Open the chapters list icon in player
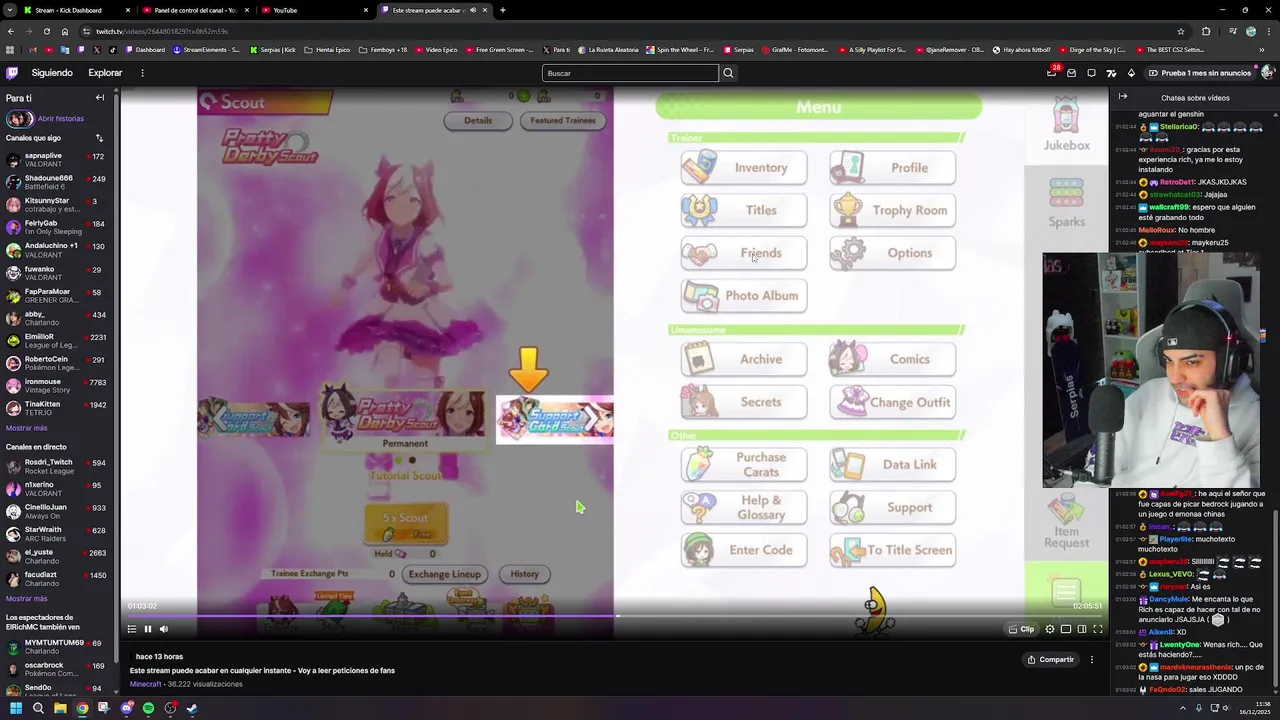Image resolution: width=1280 pixels, height=720 pixels. coord(131,629)
